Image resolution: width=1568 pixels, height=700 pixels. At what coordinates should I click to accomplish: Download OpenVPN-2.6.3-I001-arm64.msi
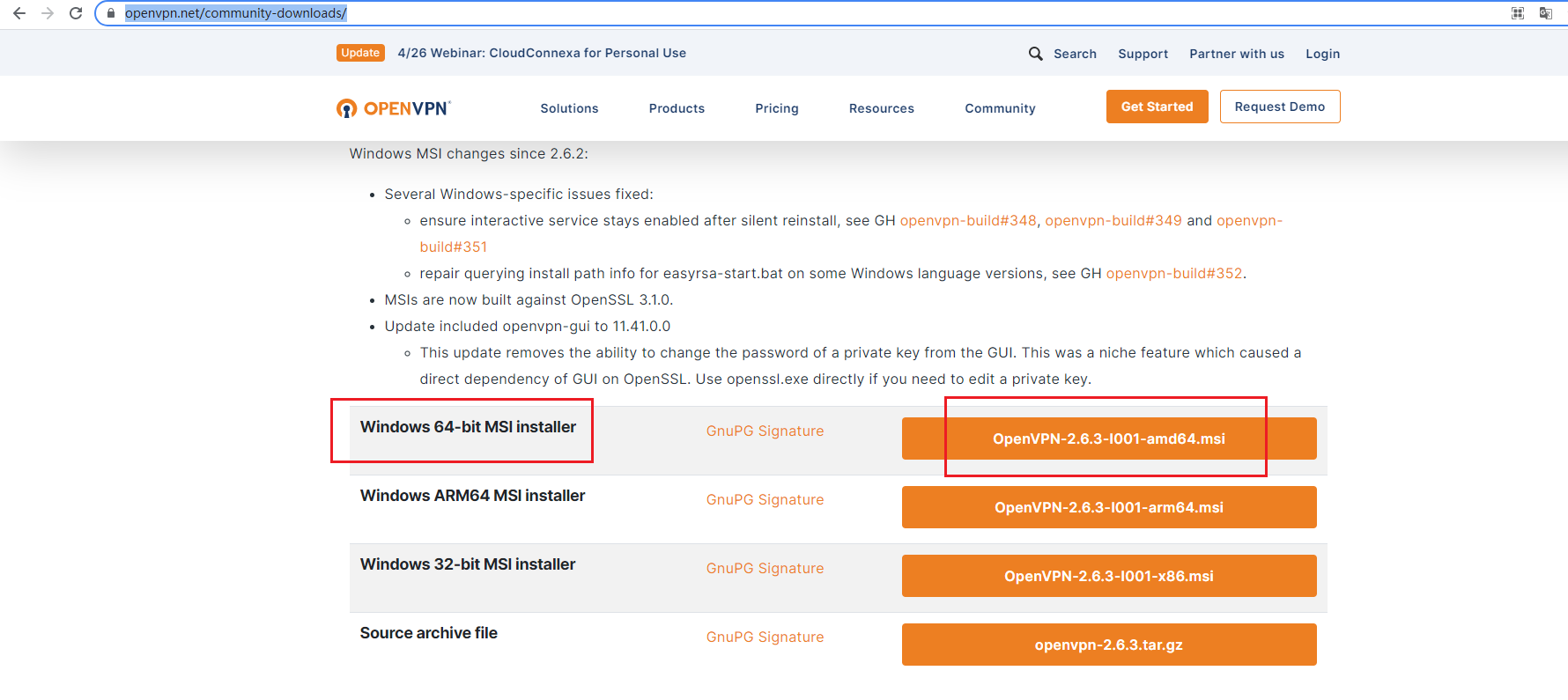point(1109,507)
